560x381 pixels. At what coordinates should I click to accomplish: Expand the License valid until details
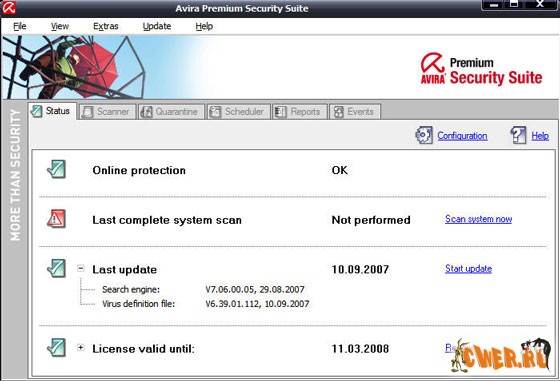pos(81,347)
